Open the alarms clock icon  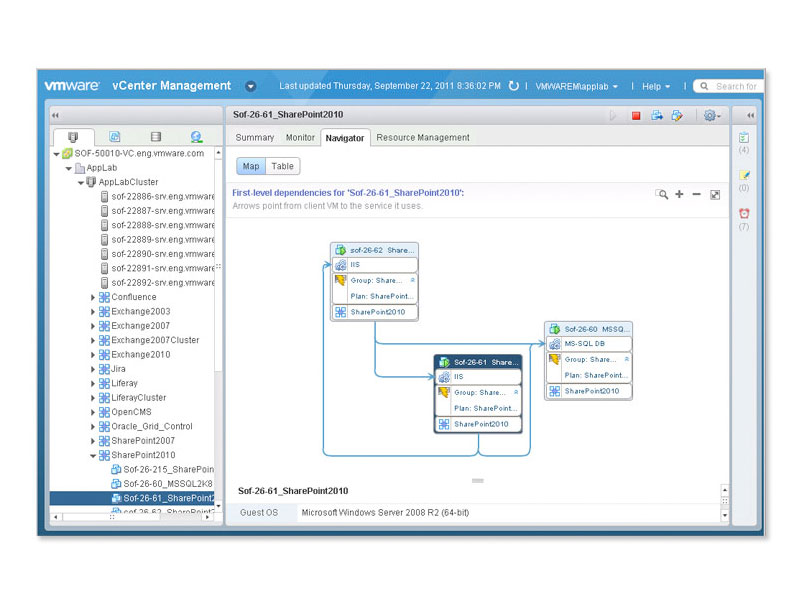[x=744, y=213]
